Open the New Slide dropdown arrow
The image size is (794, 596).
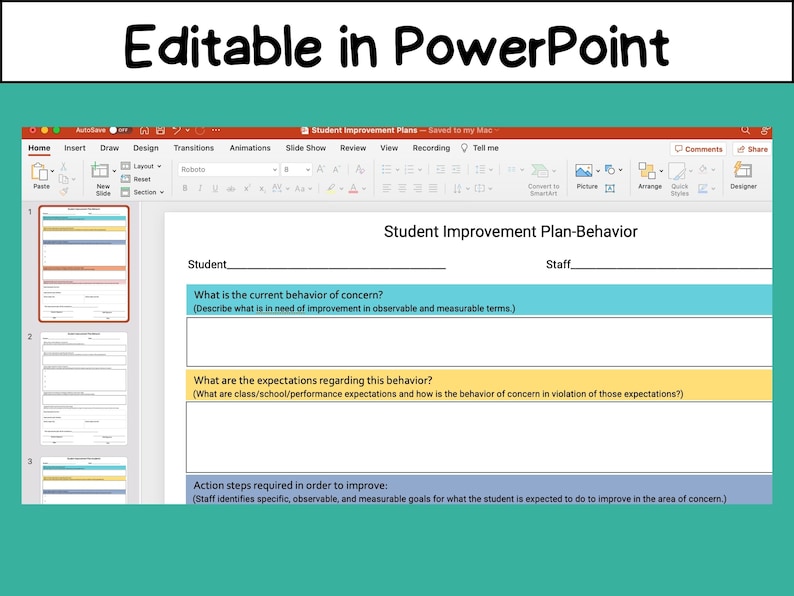coord(114,171)
